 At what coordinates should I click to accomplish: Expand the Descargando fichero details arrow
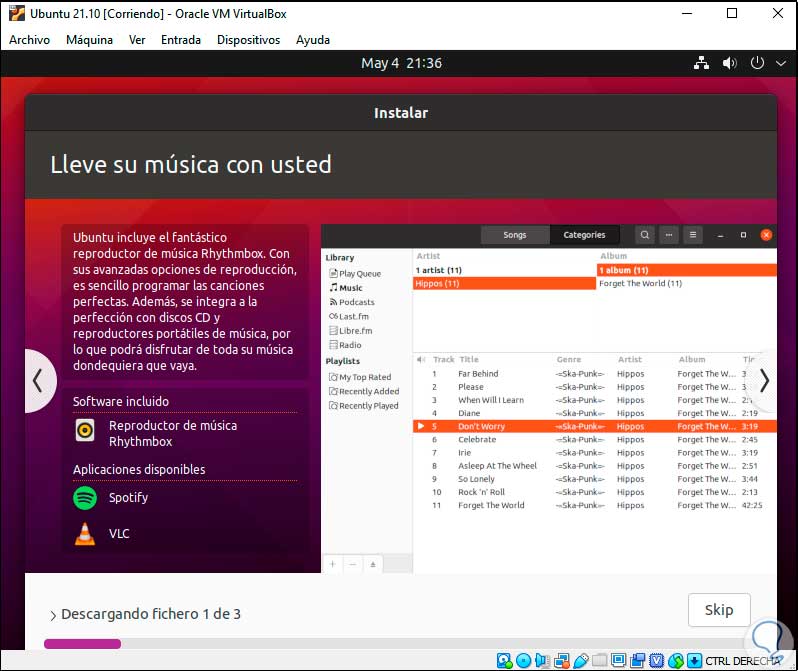pos(53,616)
